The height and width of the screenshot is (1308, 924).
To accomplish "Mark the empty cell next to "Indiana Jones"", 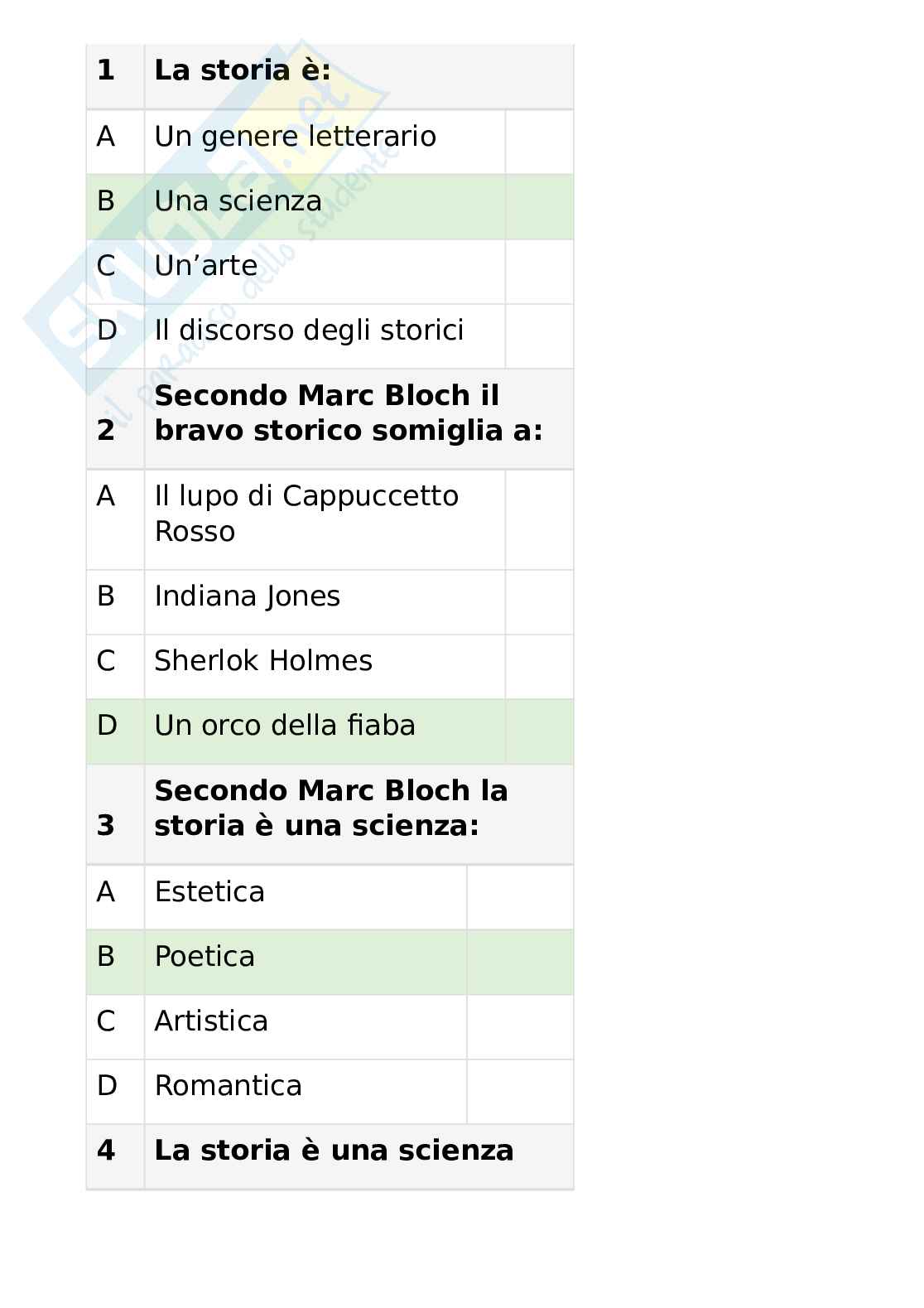I will coord(539,602).
